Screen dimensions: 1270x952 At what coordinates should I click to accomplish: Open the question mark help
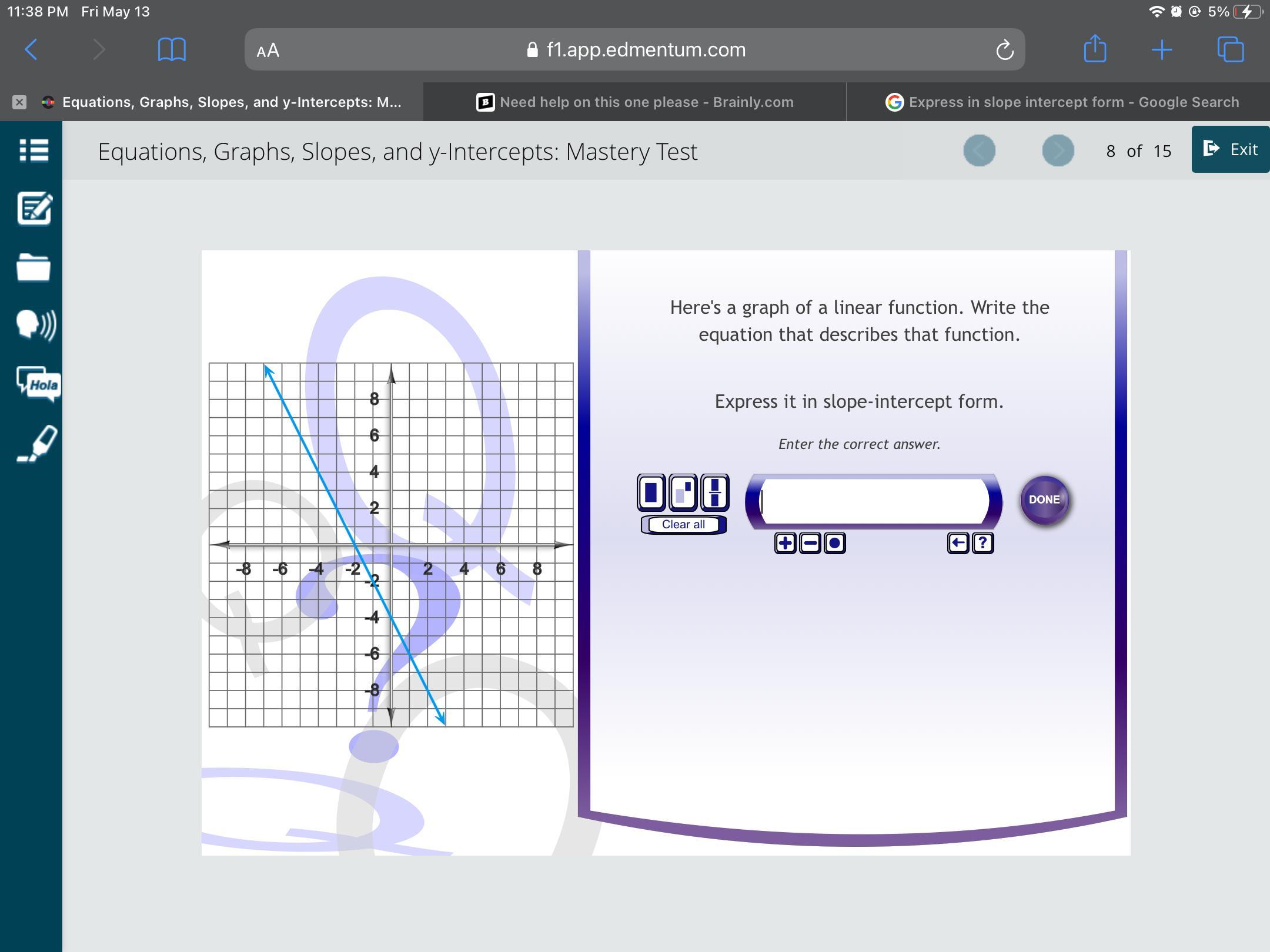pyautogui.click(x=982, y=543)
